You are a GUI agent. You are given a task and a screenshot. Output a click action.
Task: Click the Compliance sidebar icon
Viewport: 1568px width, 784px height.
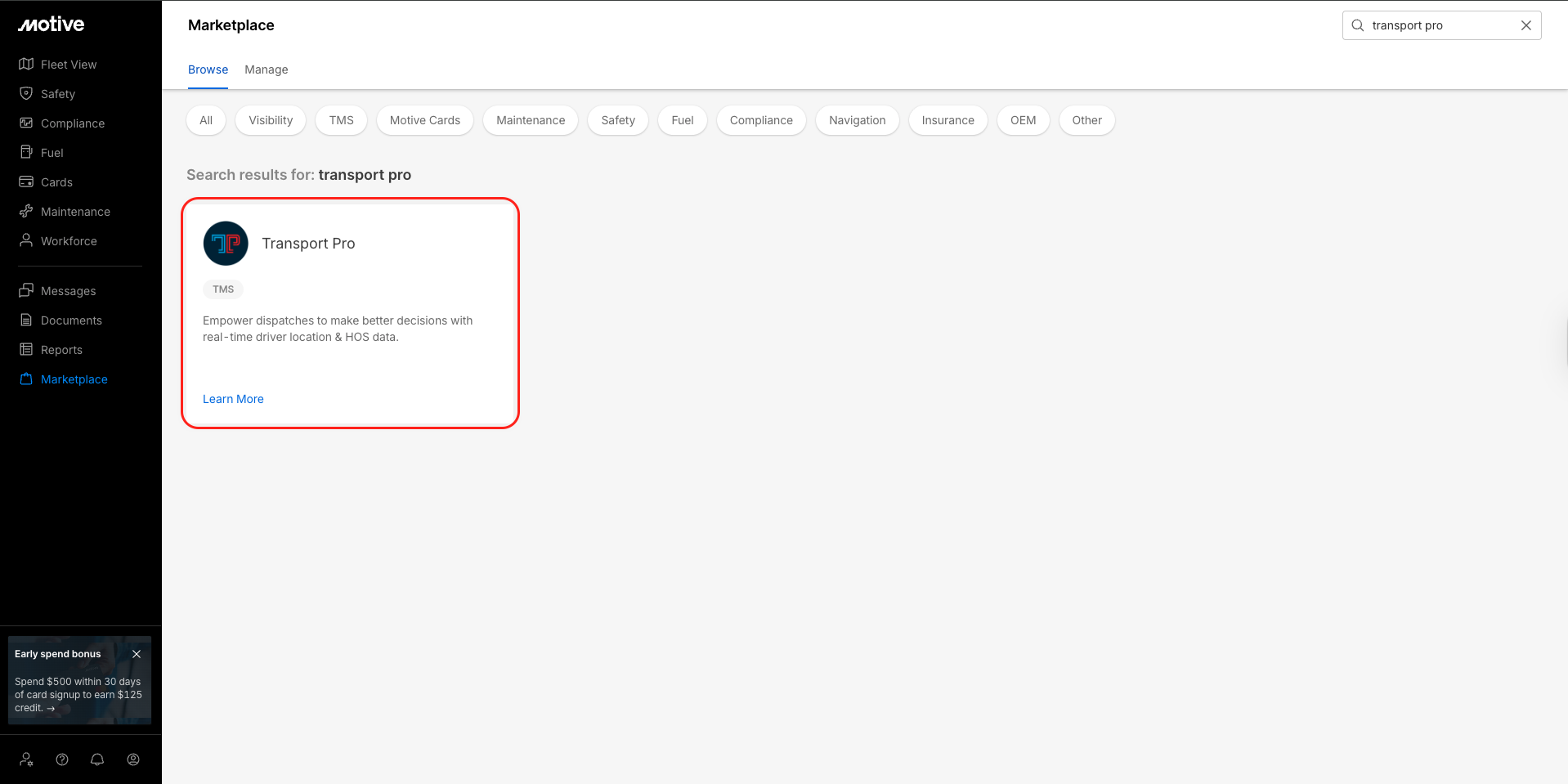(26, 123)
